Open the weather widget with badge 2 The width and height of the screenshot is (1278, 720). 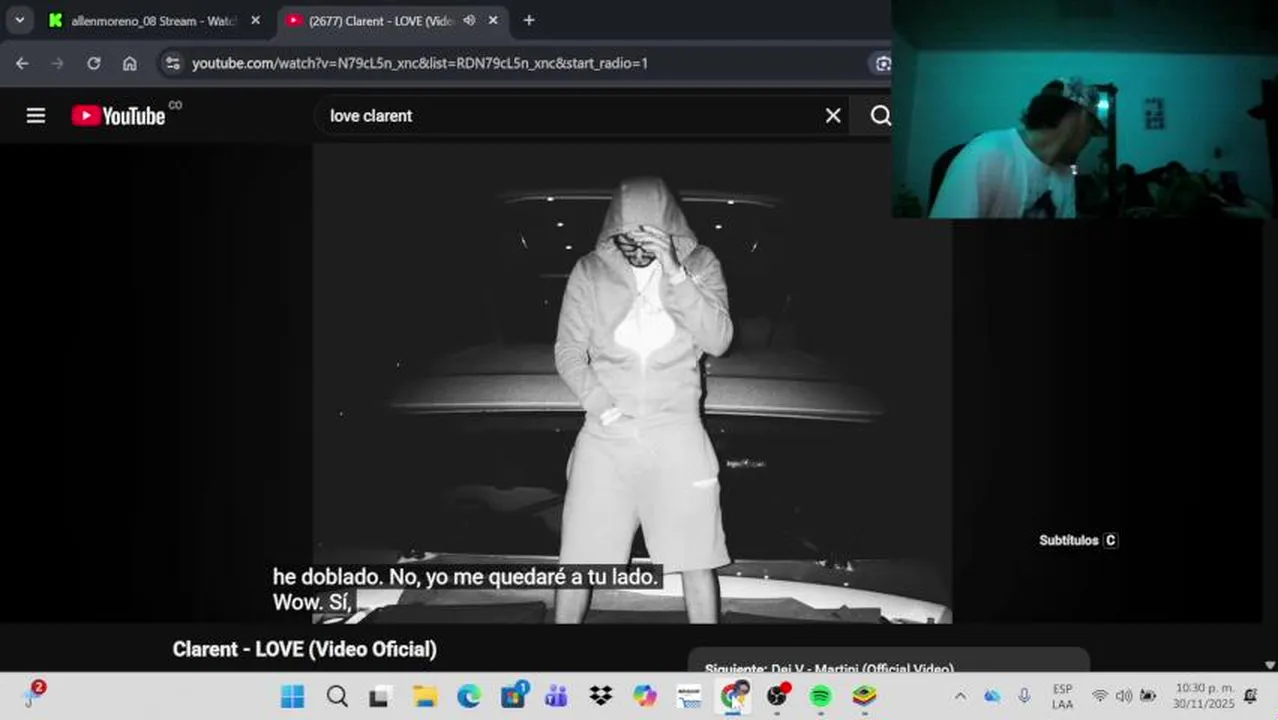point(33,695)
